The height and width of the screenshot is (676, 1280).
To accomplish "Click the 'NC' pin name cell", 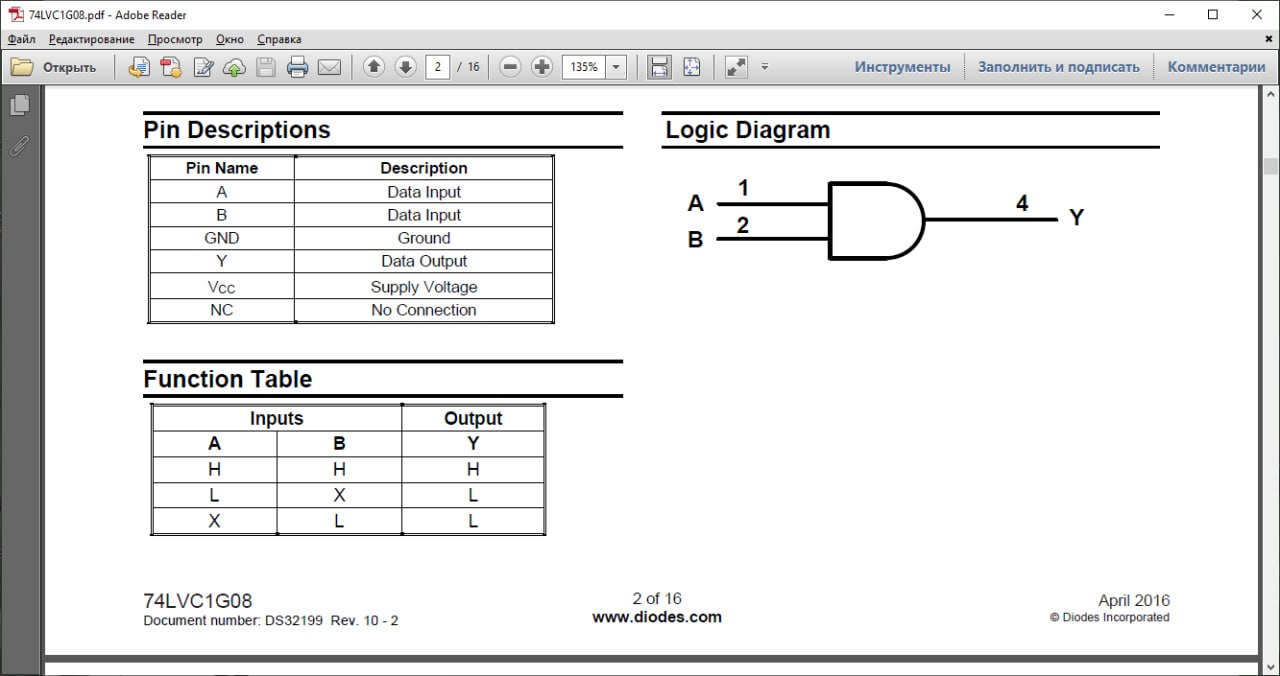I will [x=222, y=310].
